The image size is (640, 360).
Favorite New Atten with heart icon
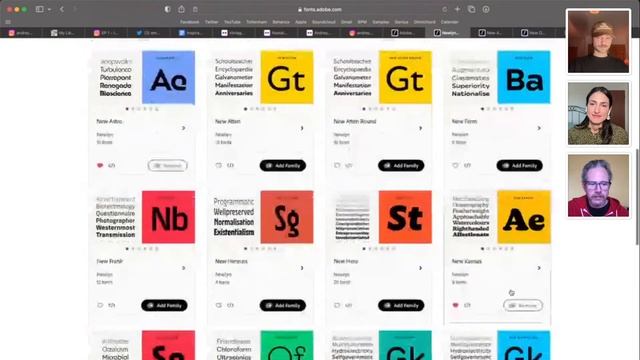[x=218, y=165]
